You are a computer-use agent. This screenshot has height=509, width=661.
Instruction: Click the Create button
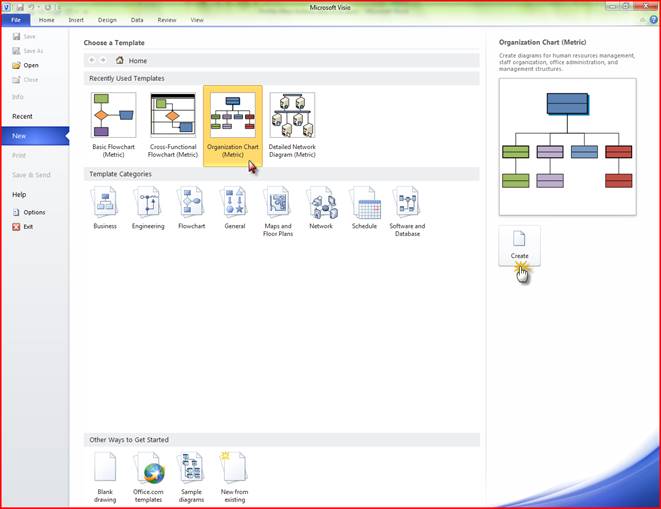pos(519,244)
